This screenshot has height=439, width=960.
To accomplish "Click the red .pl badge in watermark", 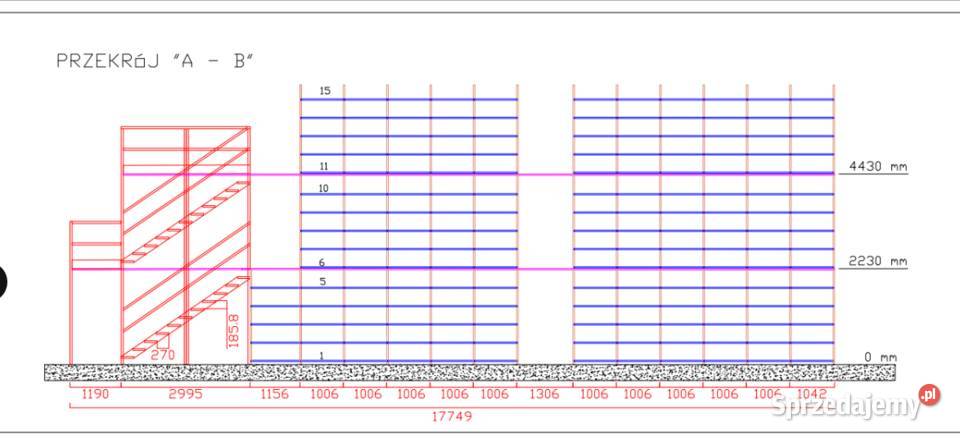I will point(930,395).
